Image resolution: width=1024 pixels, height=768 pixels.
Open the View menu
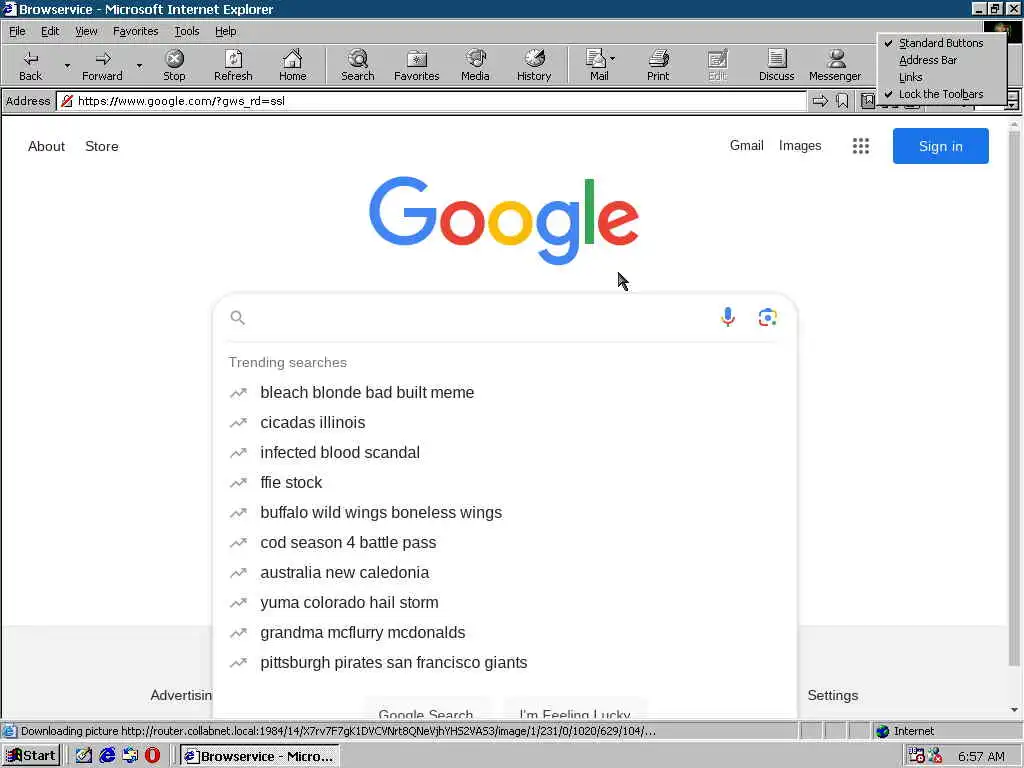click(86, 31)
